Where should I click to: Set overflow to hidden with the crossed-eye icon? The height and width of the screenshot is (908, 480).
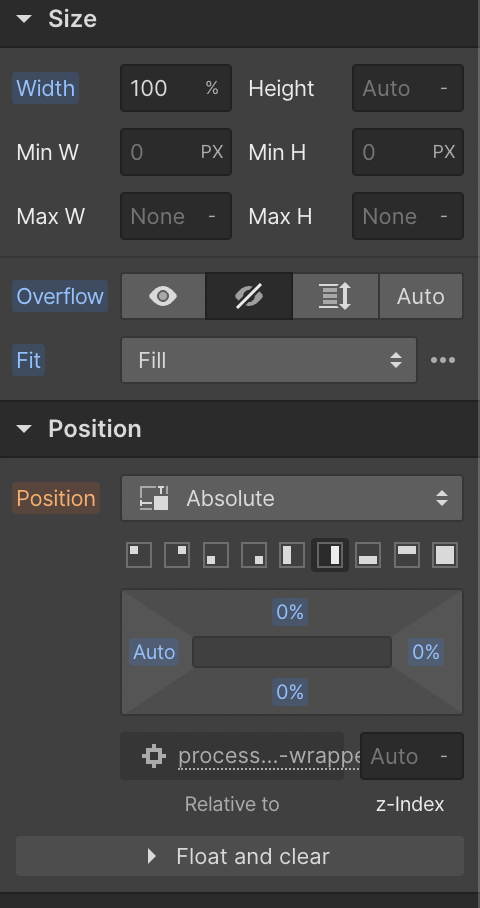tap(249, 296)
